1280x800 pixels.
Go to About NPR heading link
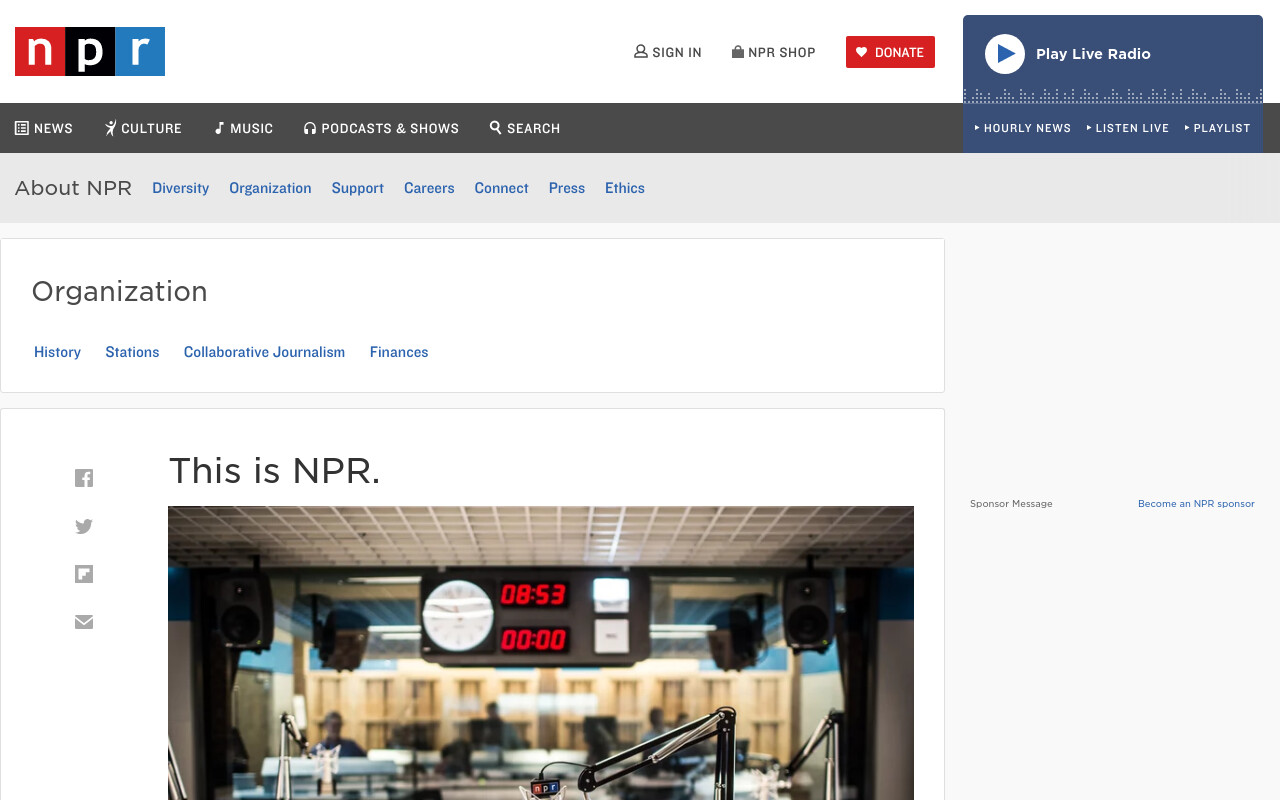(73, 188)
